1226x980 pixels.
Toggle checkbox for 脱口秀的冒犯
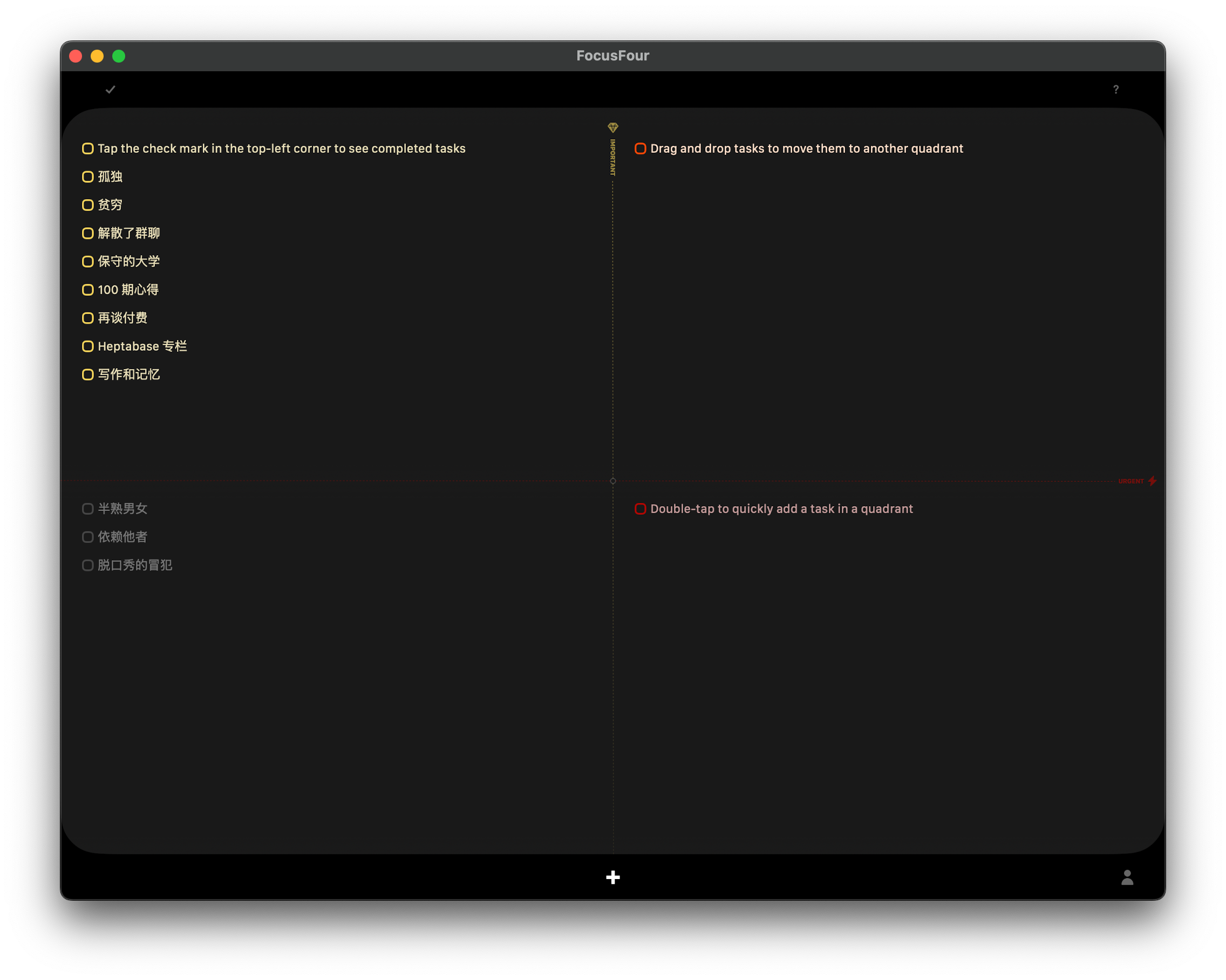coord(87,566)
